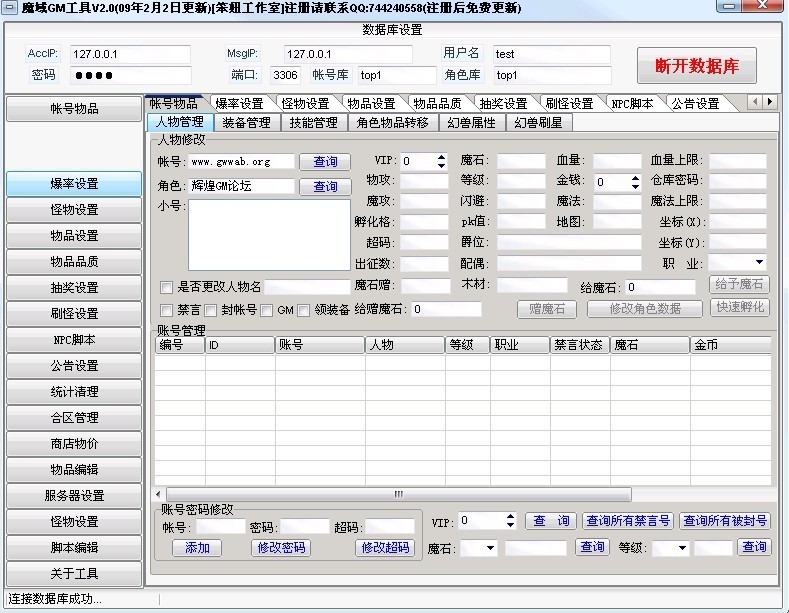Select 抽奖设置 in the left sidebar

[x=75, y=288]
